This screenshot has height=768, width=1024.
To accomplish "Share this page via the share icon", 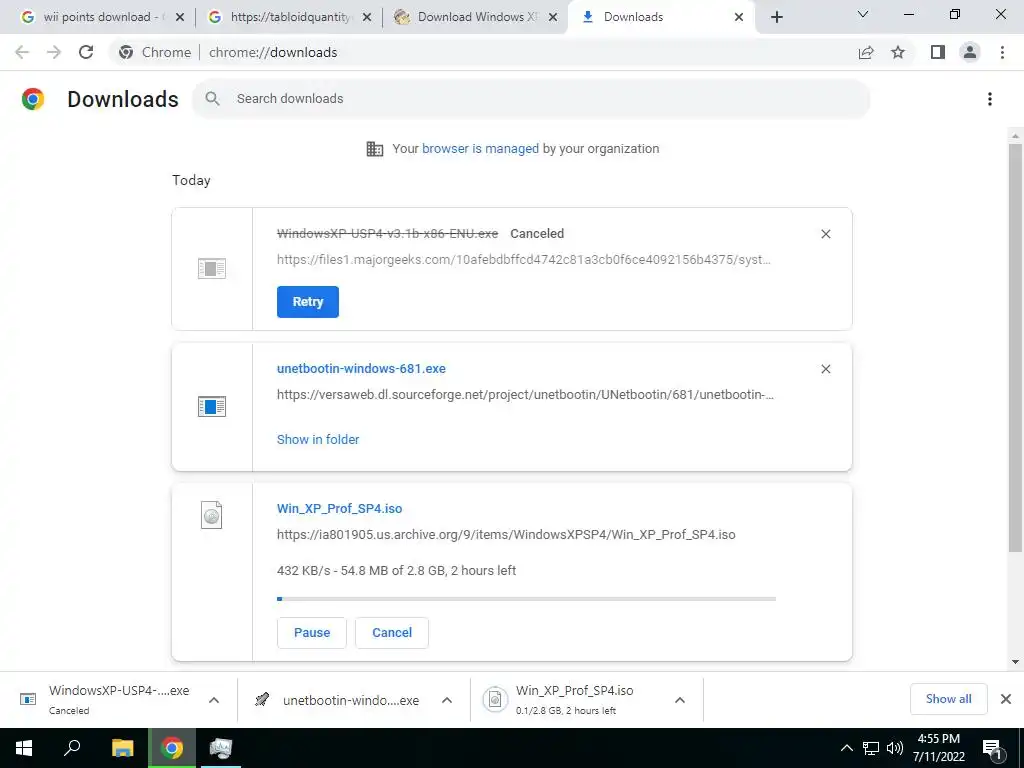I will (866, 52).
